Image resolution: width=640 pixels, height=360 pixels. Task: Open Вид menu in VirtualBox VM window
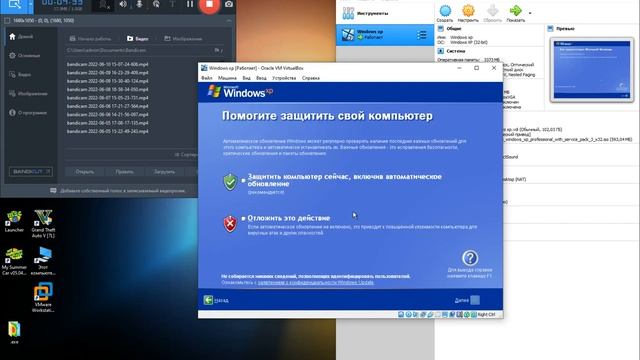(247, 78)
